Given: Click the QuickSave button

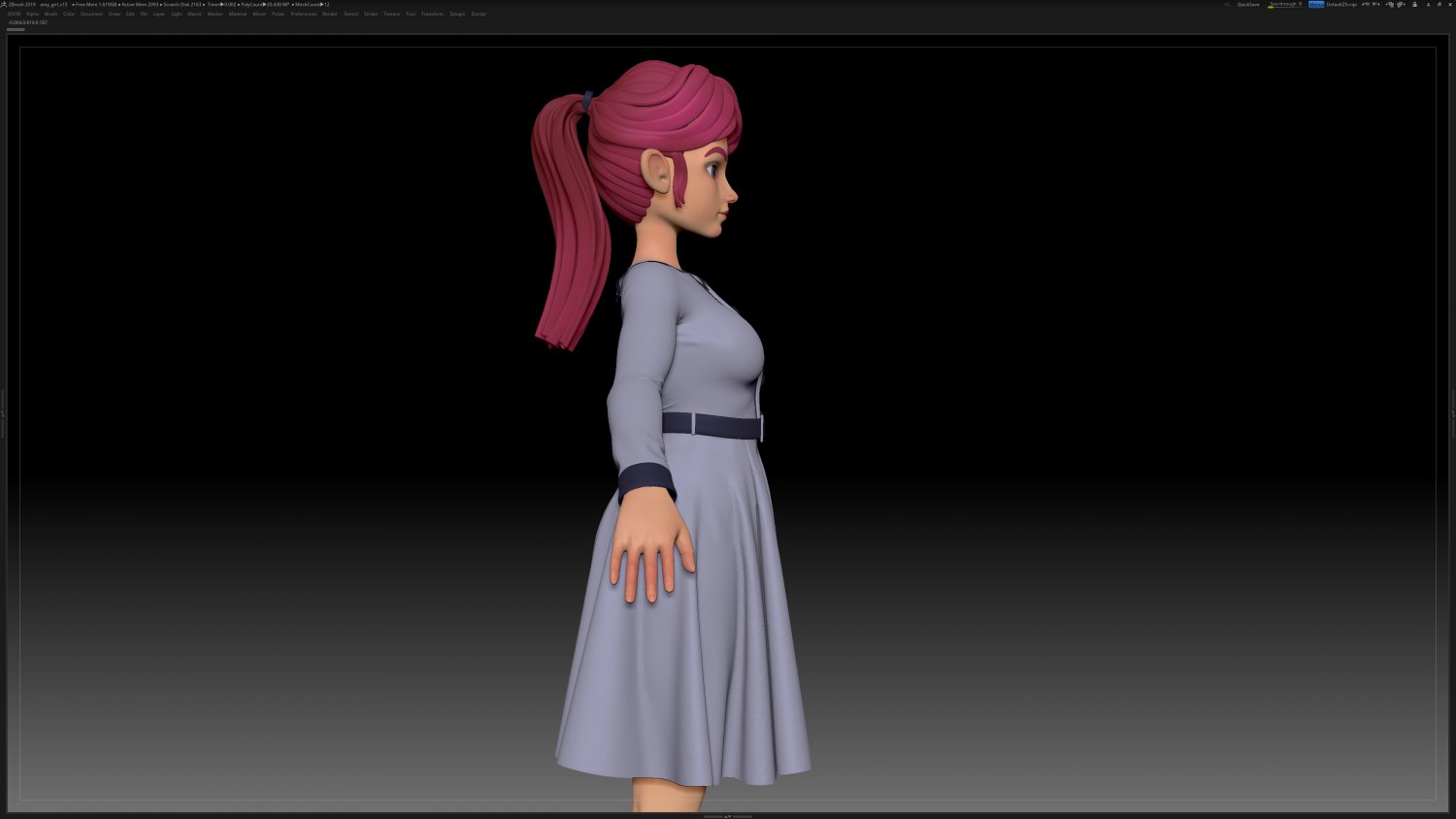Looking at the screenshot, I should pos(1248,4).
